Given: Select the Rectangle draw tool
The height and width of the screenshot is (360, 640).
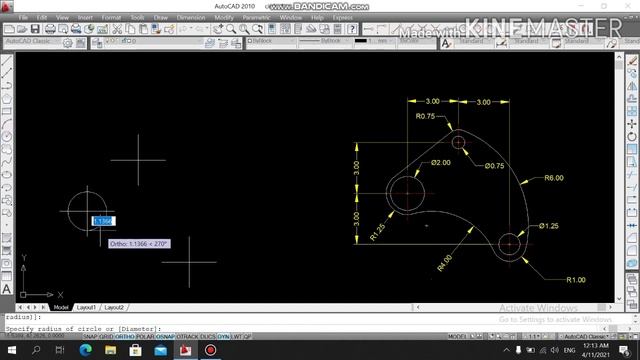Looking at the screenshot, I should pyautogui.click(x=7, y=111).
